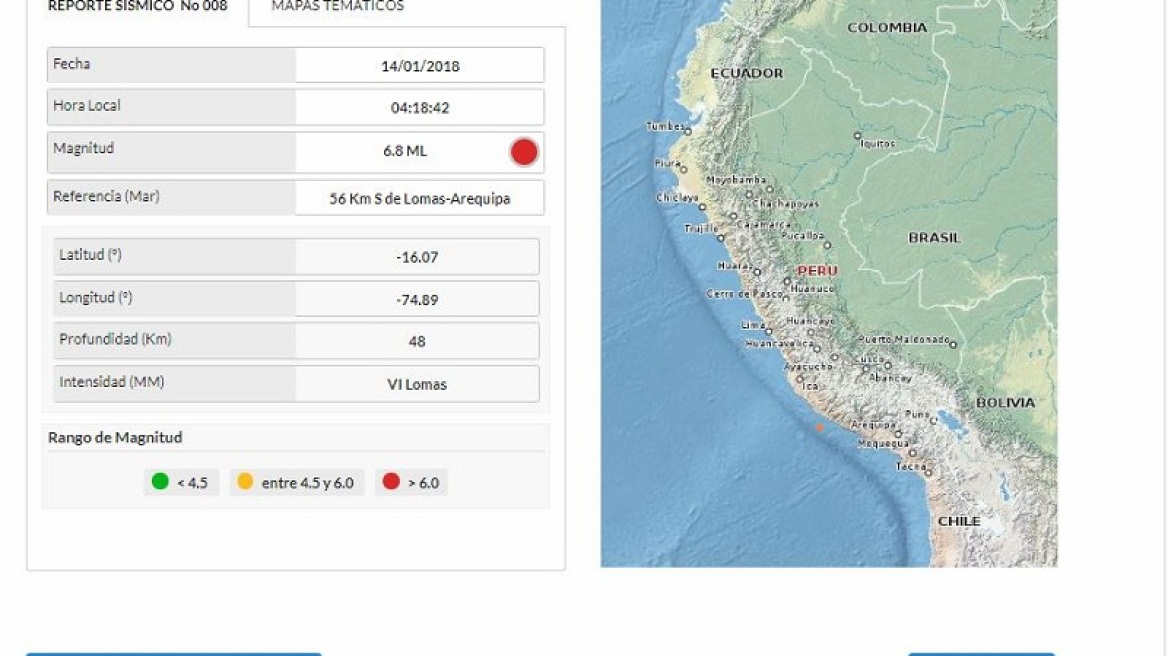Click the red magnitude indicator dot
The image size is (1168, 656).
(524, 152)
